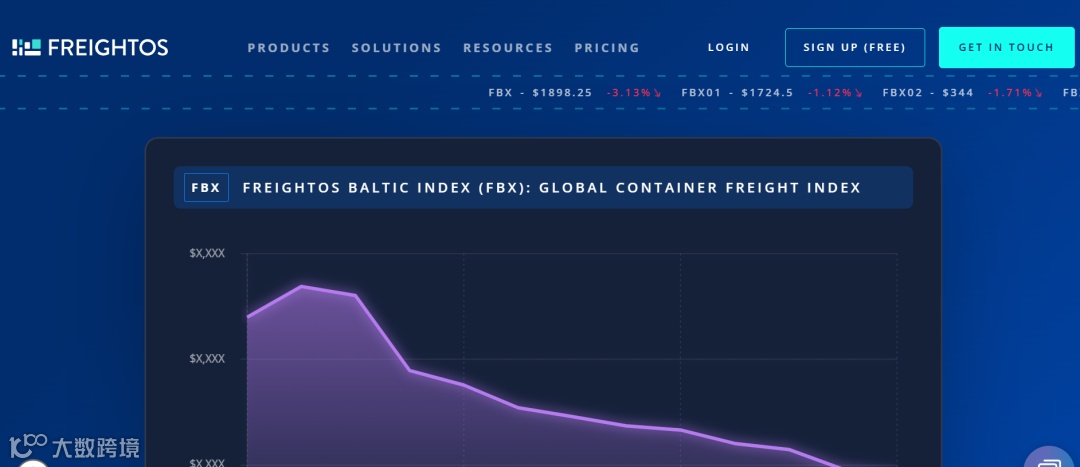Image resolution: width=1080 pixels, height=467 pixels.
Task: Open the Resources menu
Action: (508, 48)
